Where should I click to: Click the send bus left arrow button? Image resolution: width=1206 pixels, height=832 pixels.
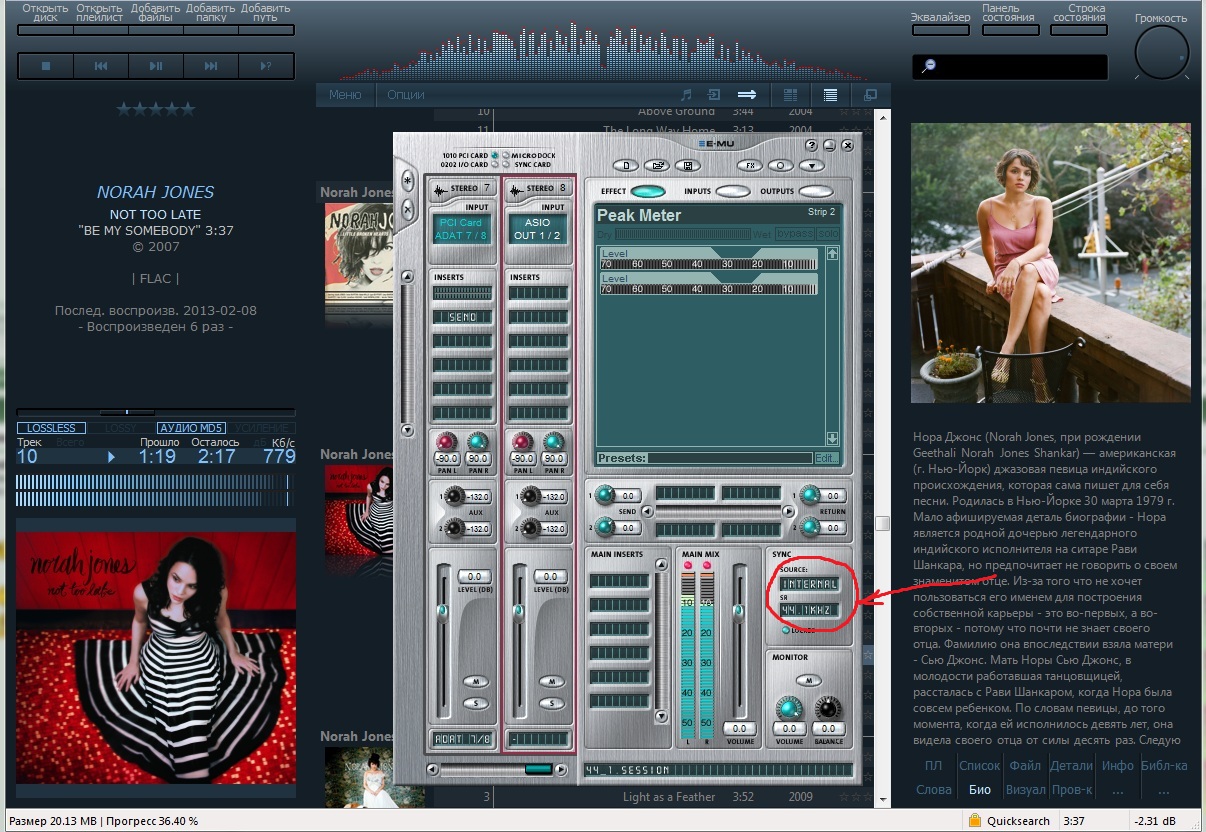pos(647,511)
